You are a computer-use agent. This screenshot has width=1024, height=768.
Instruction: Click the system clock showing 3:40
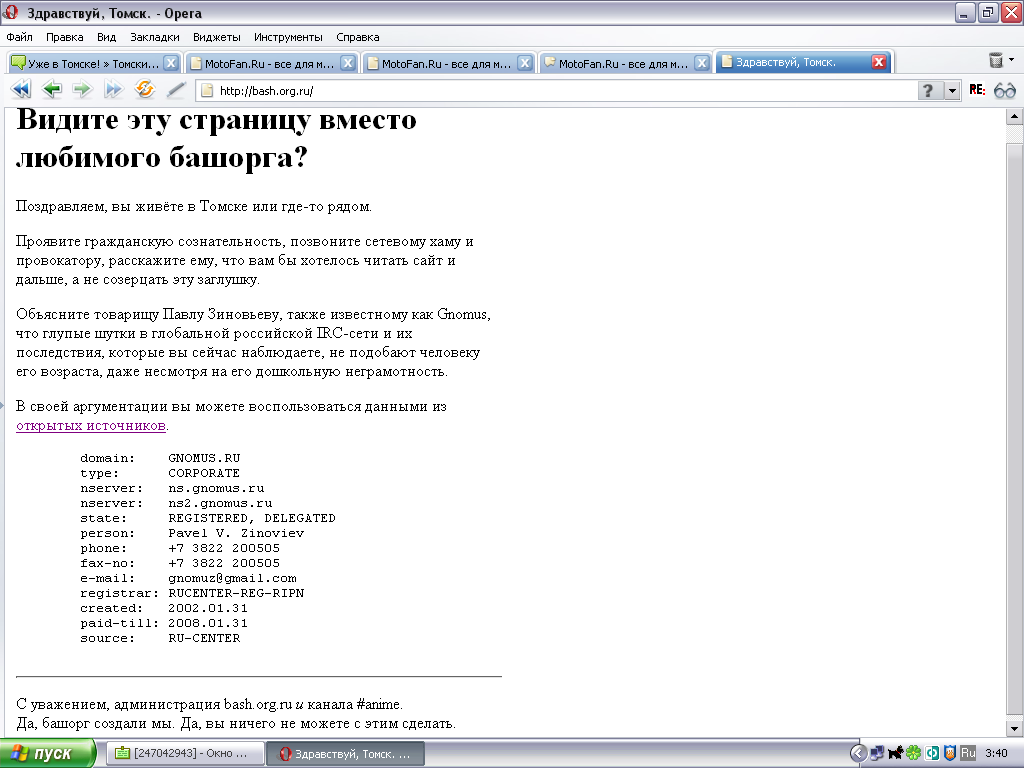tap(996, 753)
